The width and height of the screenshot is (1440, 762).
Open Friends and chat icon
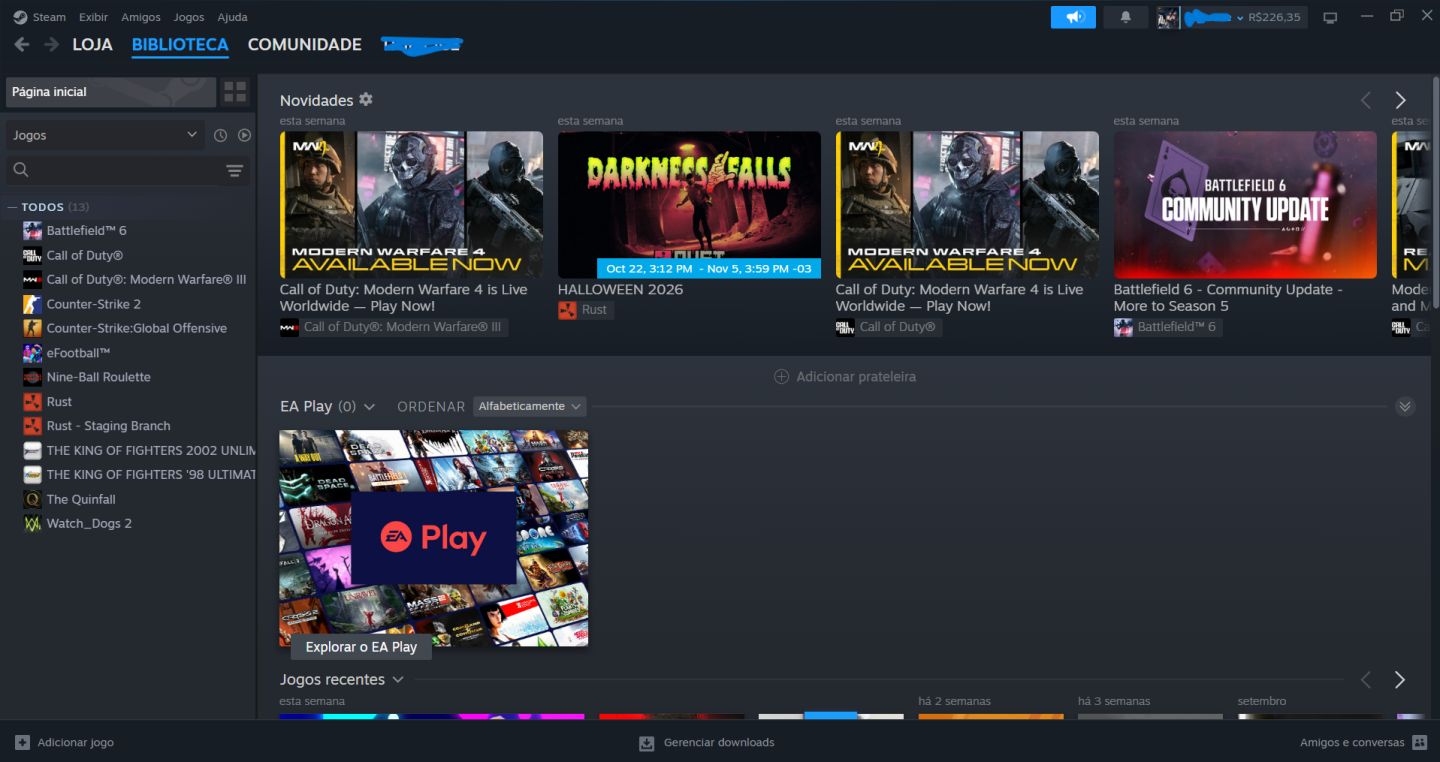[x=1420, y=742]
